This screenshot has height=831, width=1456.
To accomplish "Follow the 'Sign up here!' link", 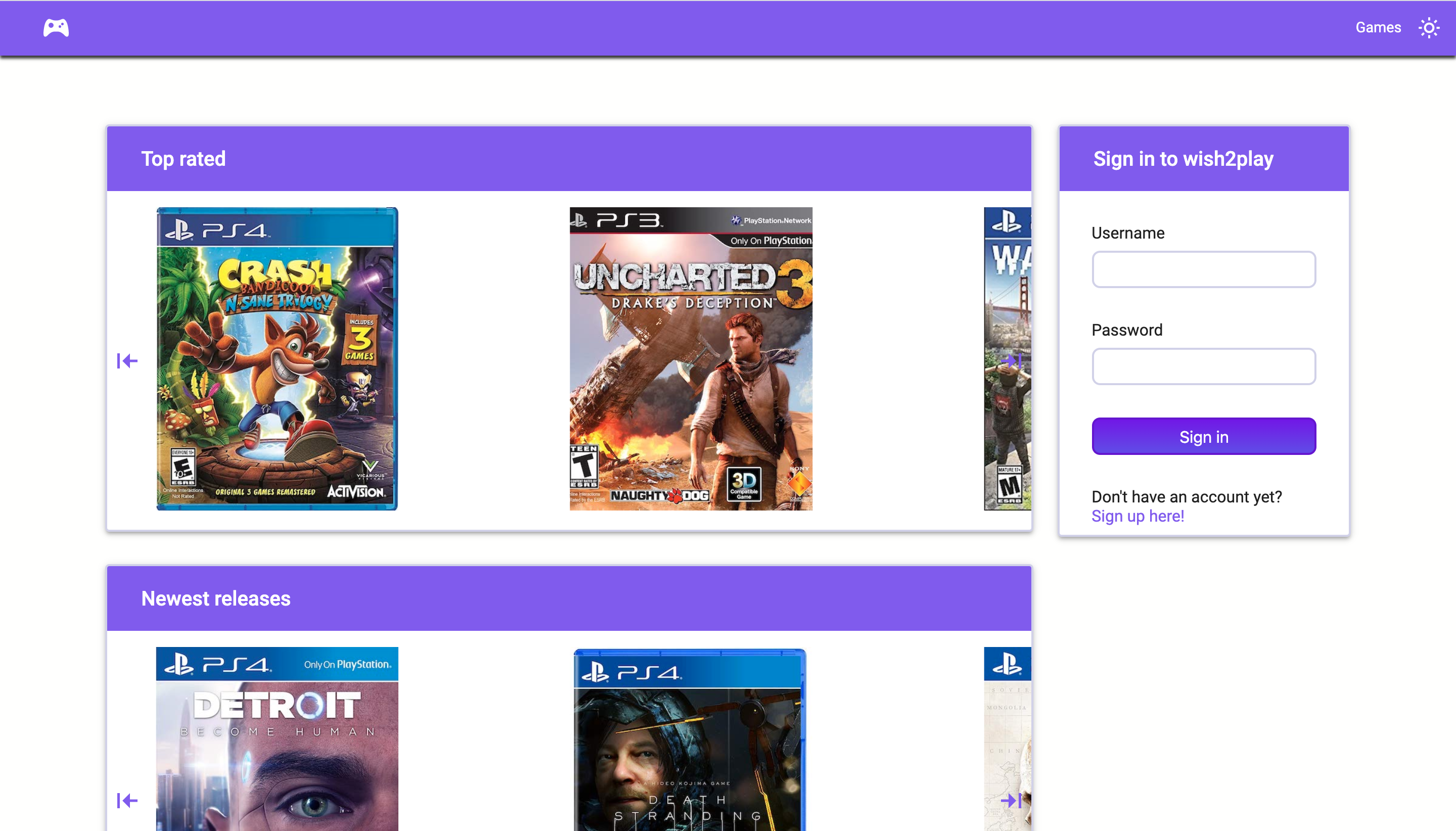I will pos(1137,516).
